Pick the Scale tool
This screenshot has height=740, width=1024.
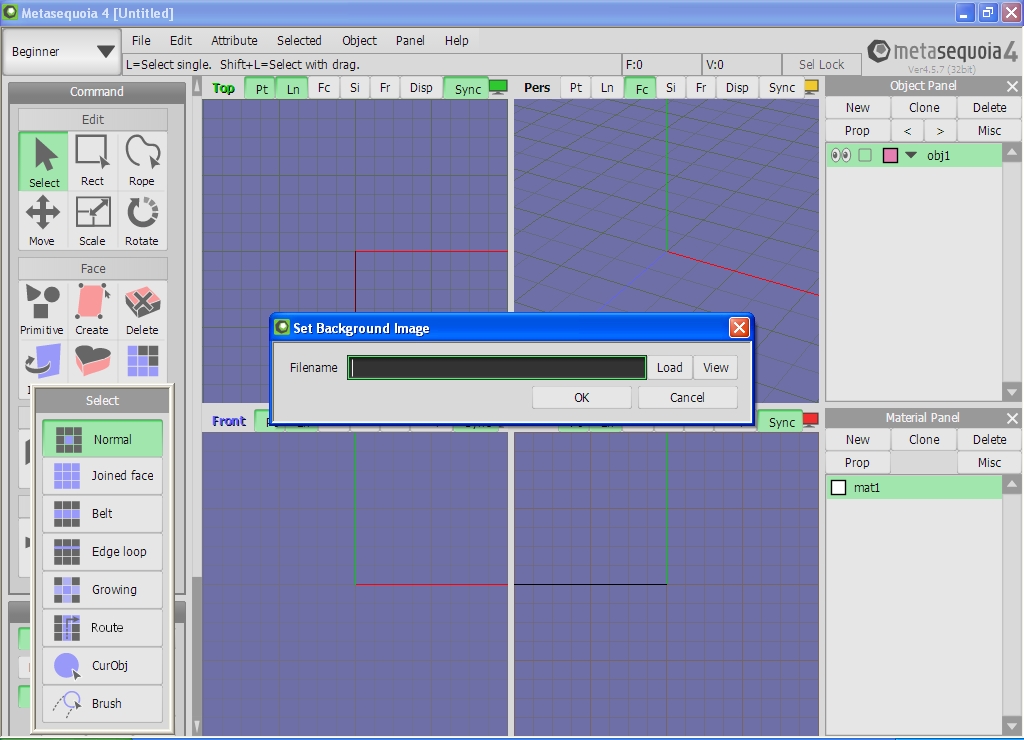(92, 220)
